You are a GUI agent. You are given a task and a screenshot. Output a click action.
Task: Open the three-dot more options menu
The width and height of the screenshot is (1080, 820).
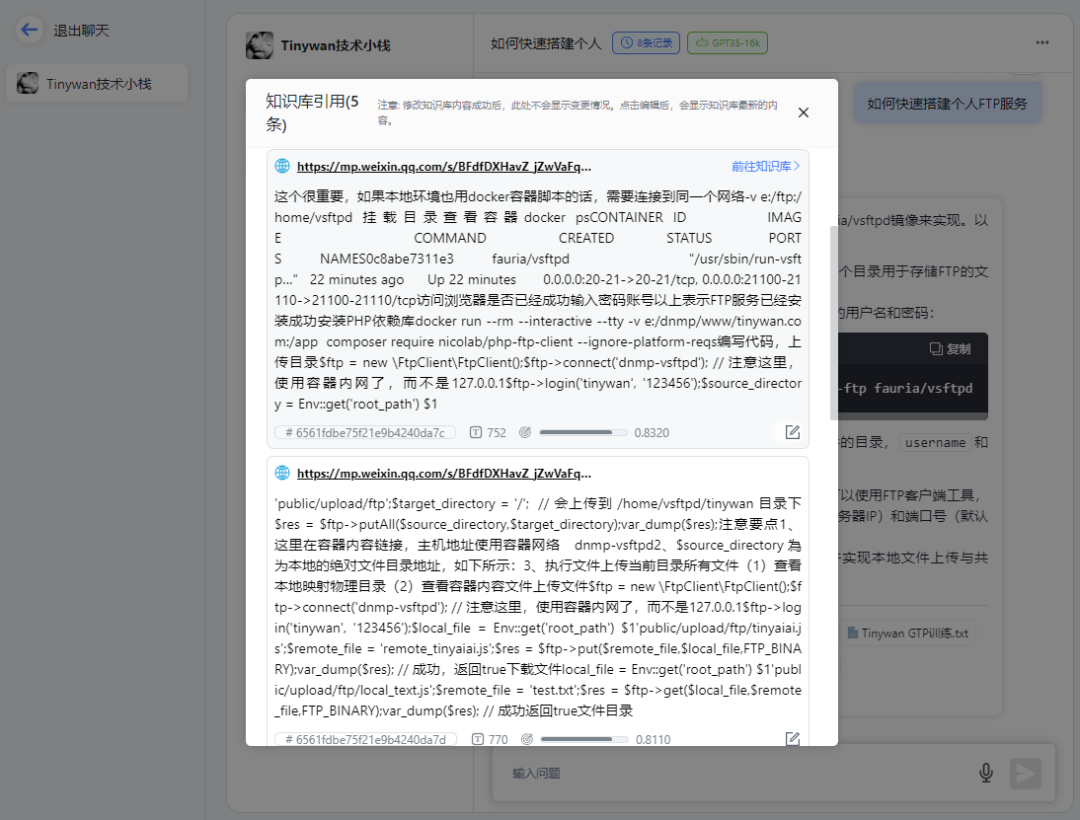(1042, 42)
